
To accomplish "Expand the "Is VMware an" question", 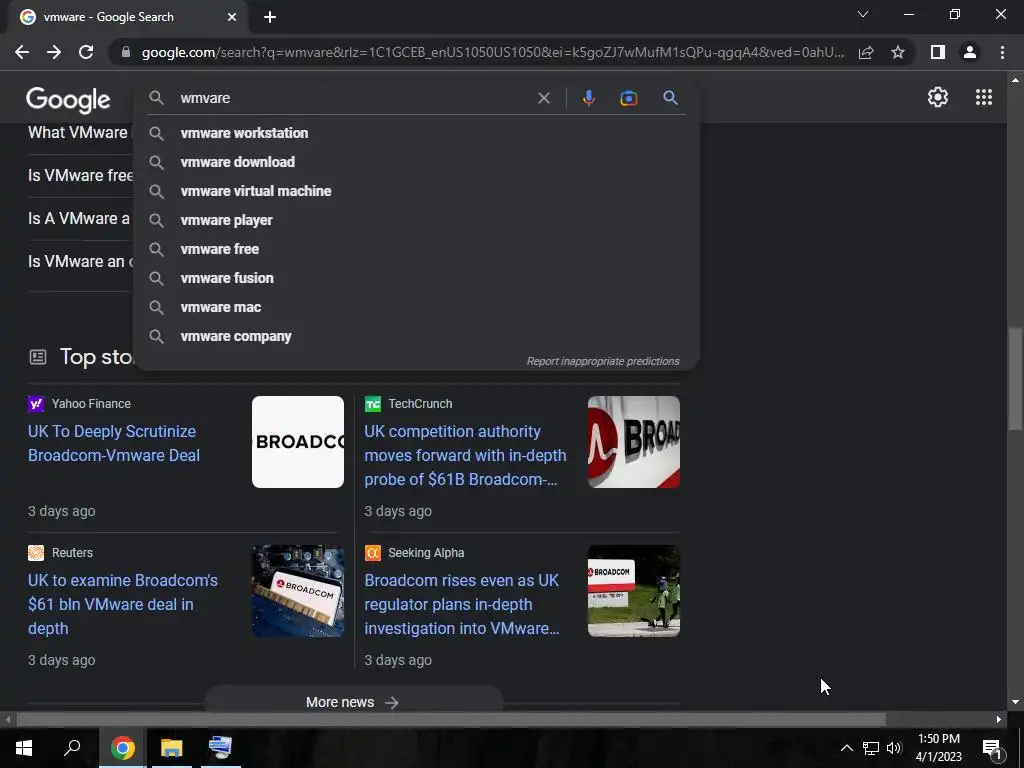I will pos(80,261).
